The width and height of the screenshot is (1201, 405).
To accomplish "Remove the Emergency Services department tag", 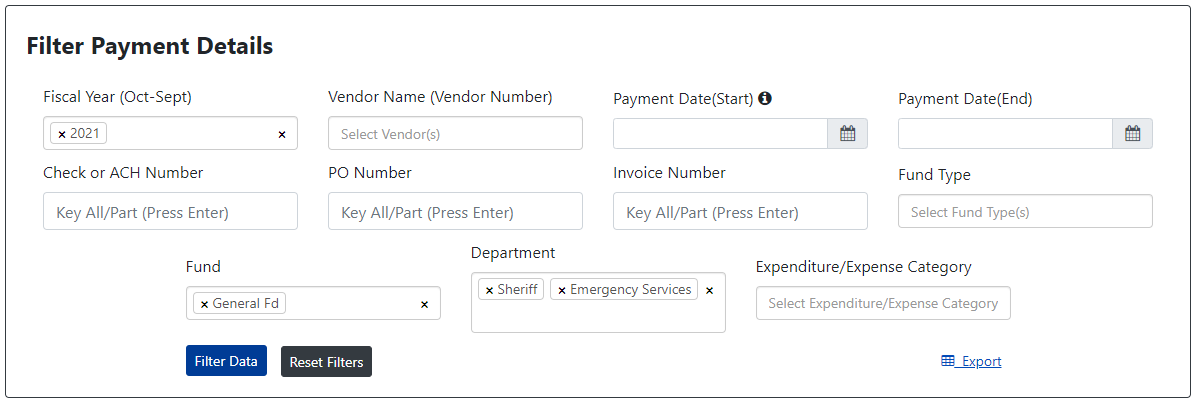I will coord(561,290).
